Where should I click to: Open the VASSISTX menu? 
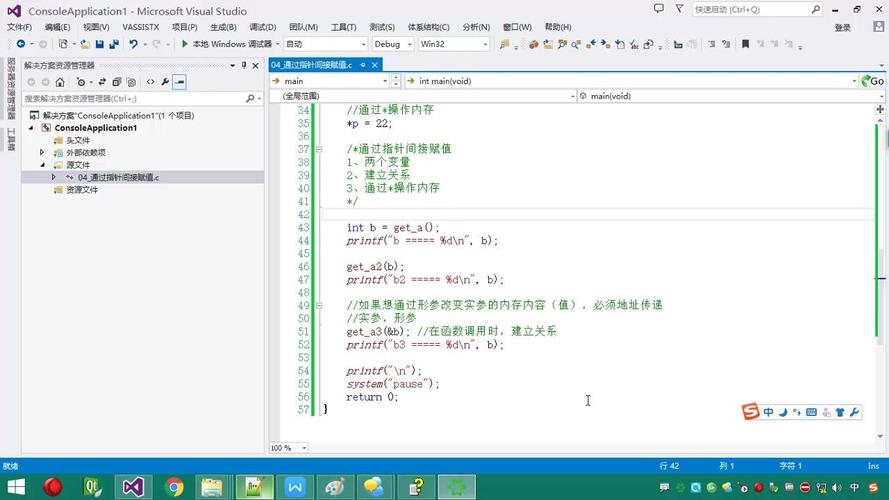click(141, 27)
